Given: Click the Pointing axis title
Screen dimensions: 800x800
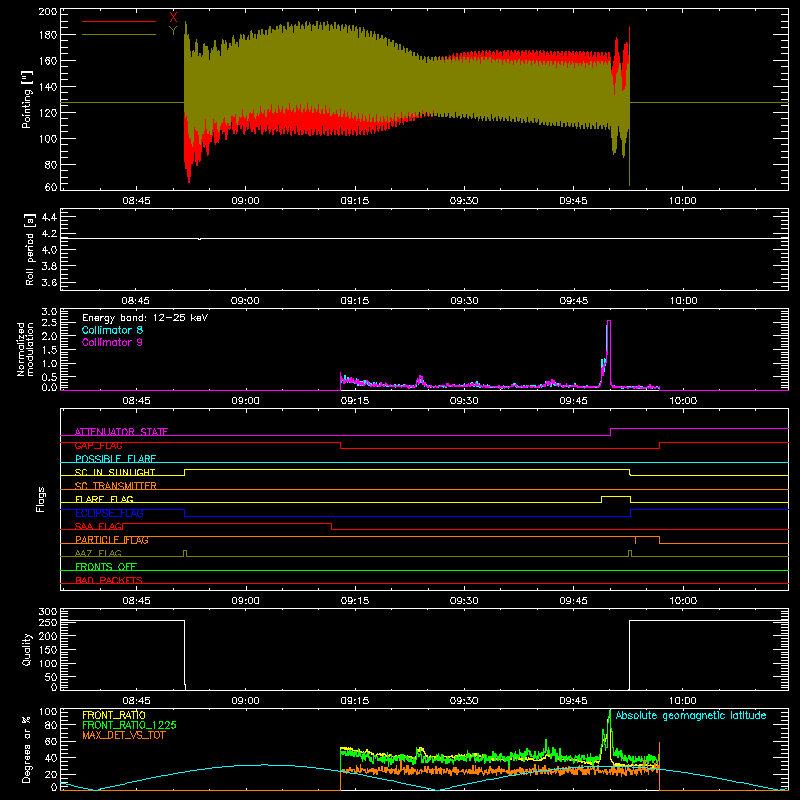Looking at the screenshot, I should click(x=27, y=99).
